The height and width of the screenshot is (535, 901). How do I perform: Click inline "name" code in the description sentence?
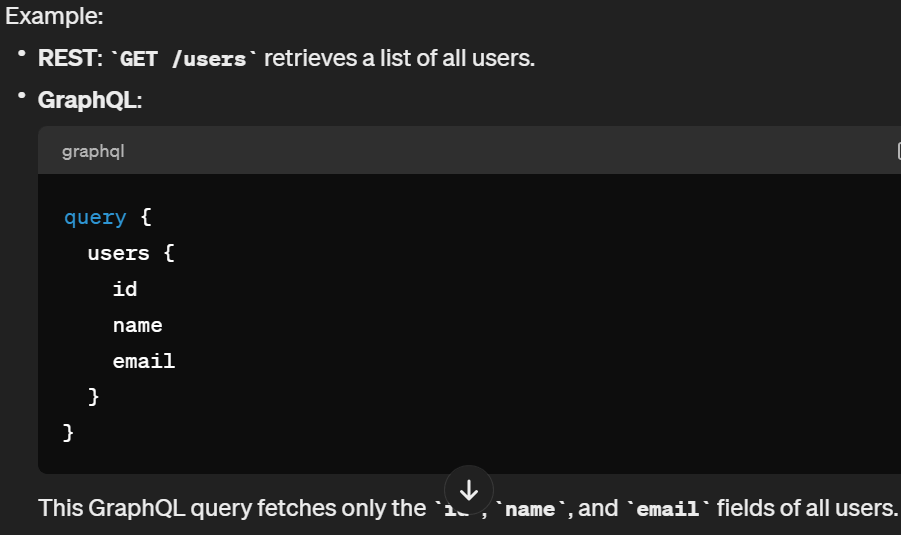(x=531, y=509)
